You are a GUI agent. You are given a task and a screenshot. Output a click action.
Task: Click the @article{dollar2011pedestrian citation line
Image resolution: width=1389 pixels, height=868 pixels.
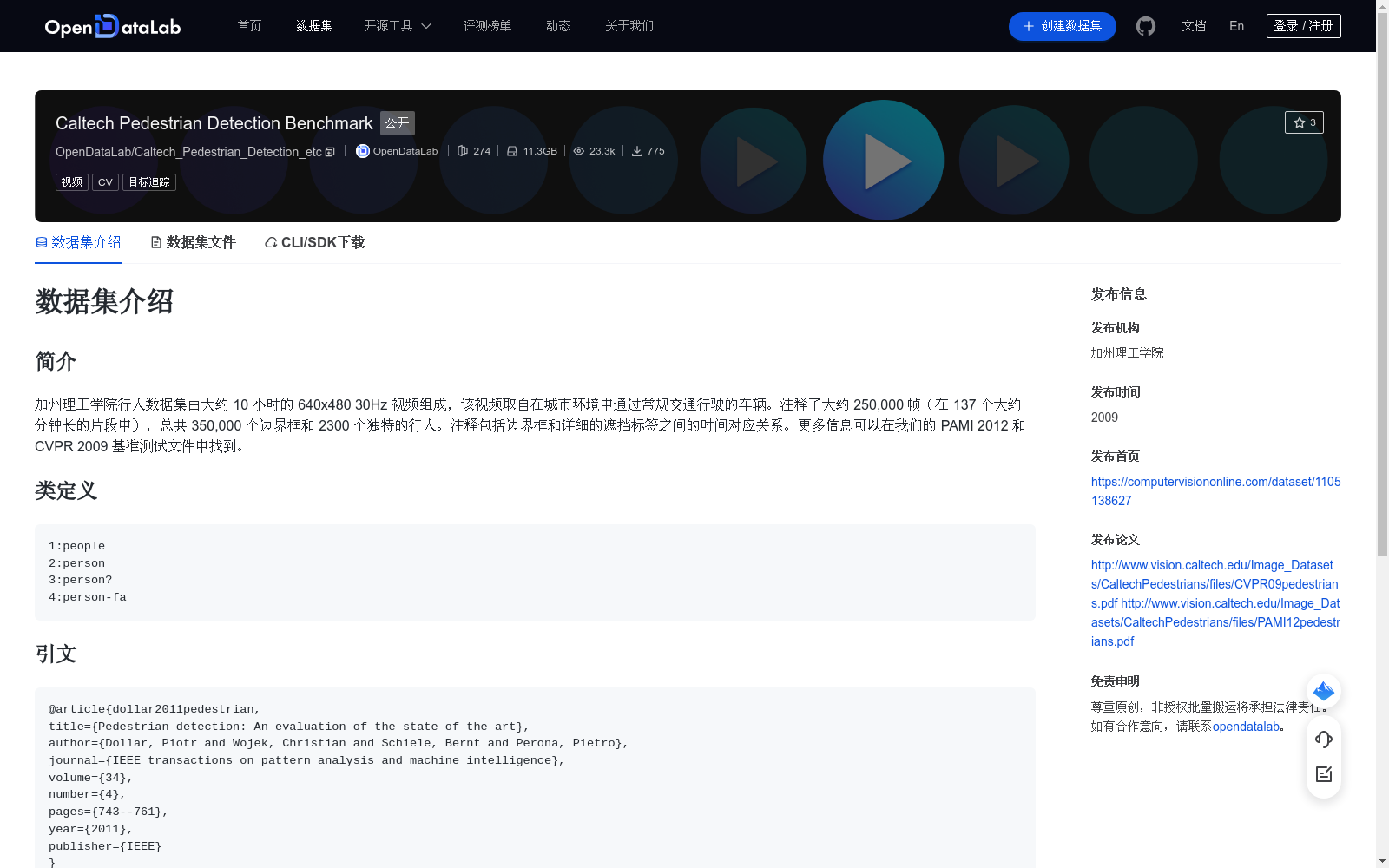coord(155,709)
